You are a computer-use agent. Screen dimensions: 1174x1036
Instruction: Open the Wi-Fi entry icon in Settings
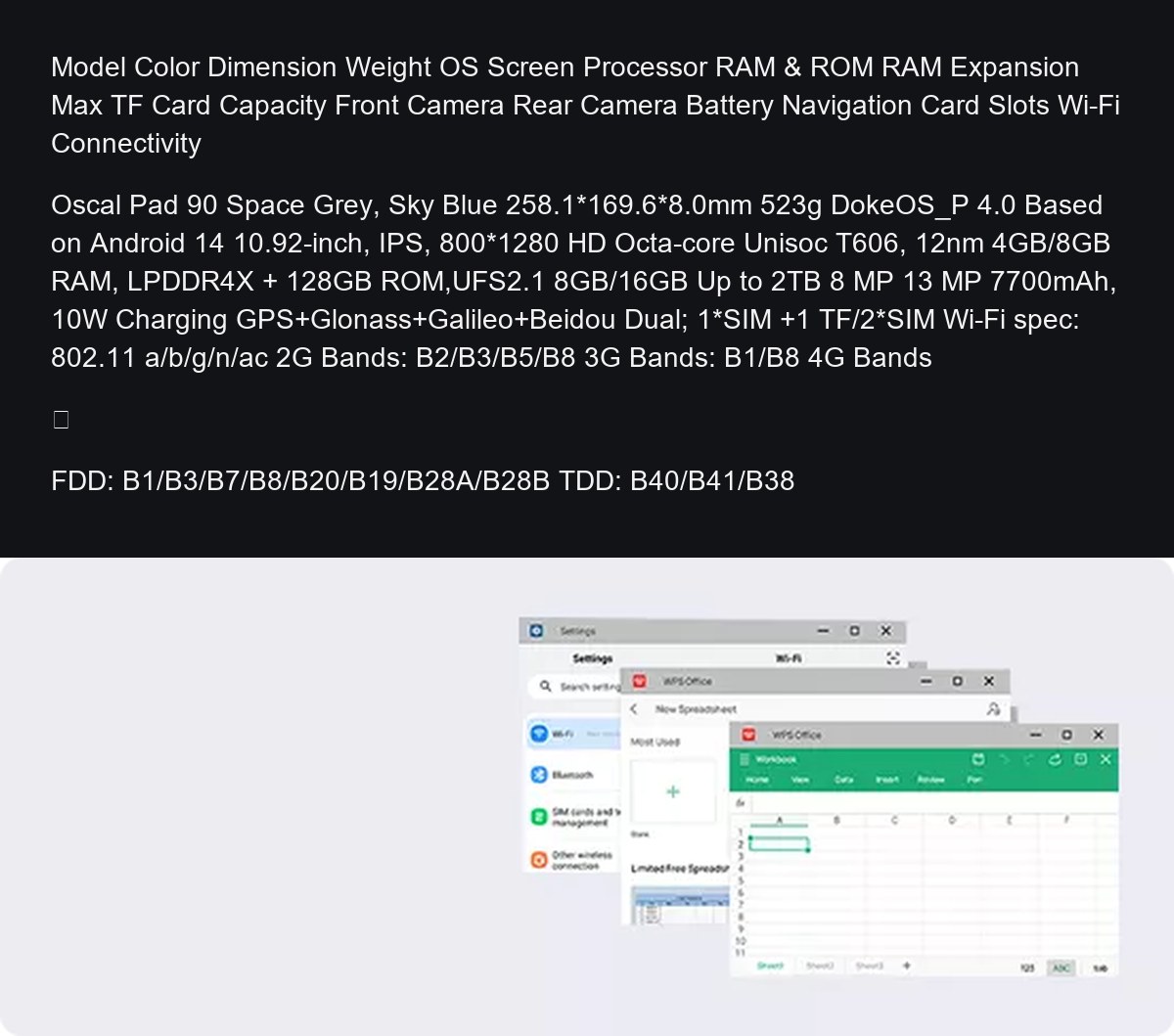click(538, 734)
